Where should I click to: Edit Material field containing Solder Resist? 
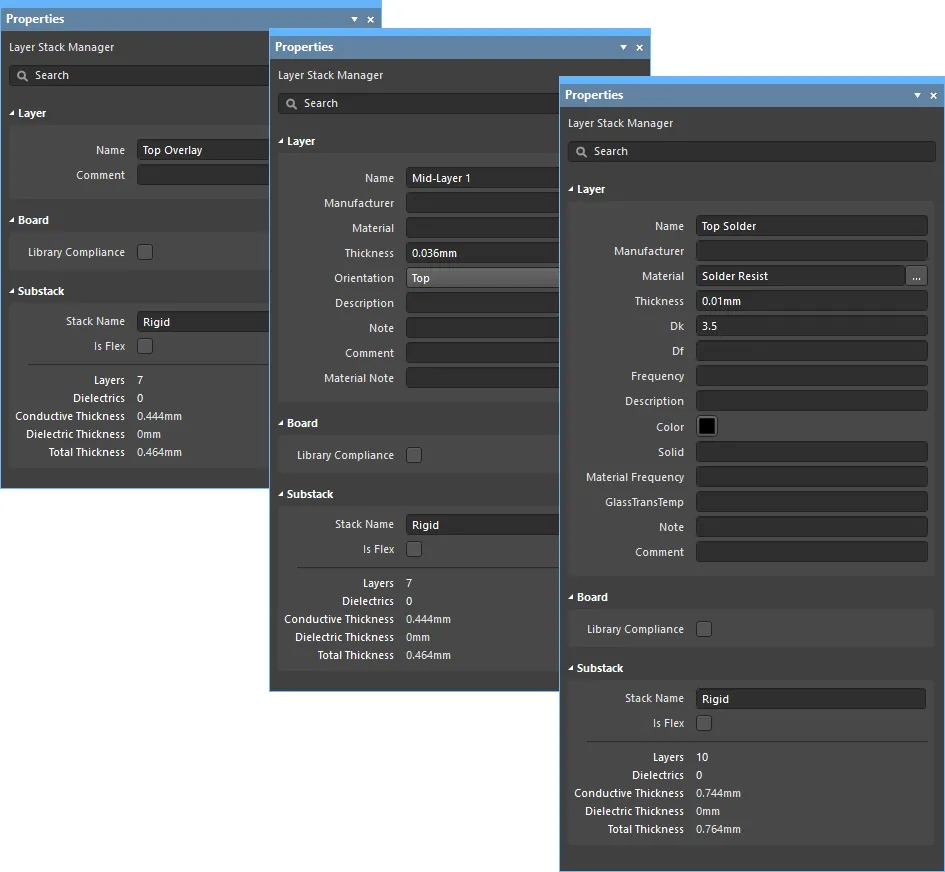(800, 276)
